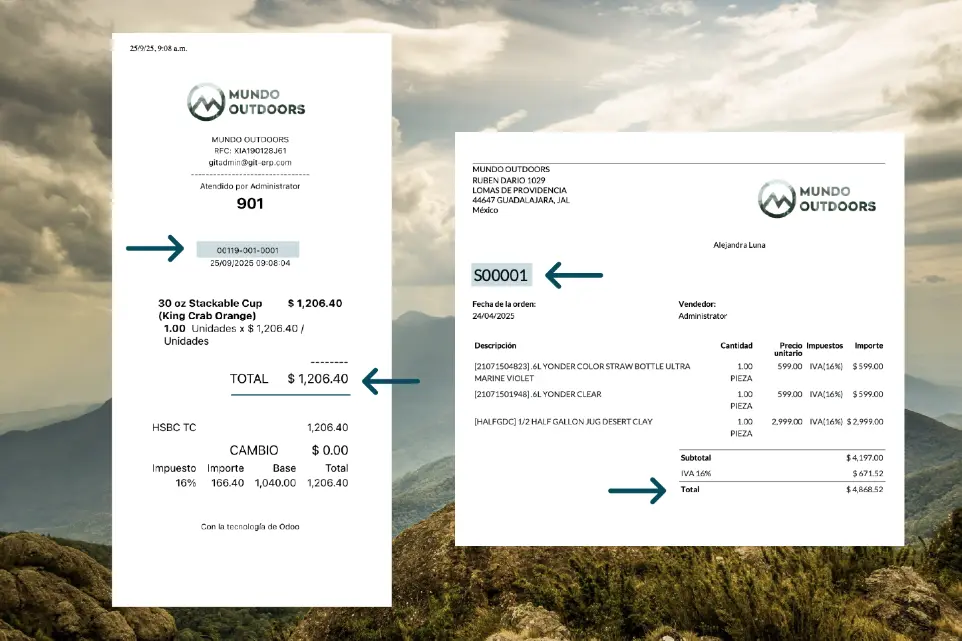
Task: Click the order date 24/04/2025
Action: click(x=492, y=316)
